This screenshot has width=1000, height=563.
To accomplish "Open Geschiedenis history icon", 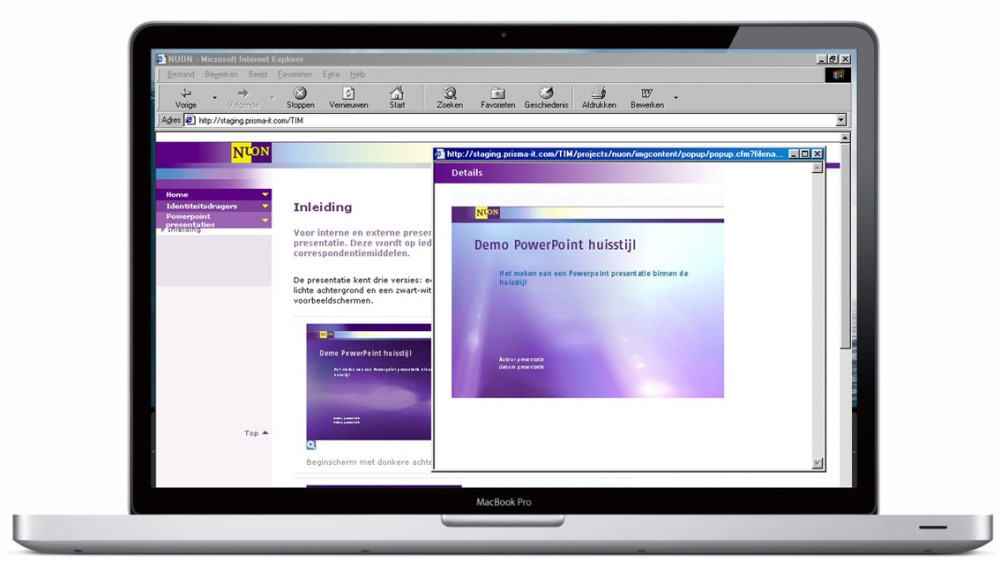I will click(546, 98).
